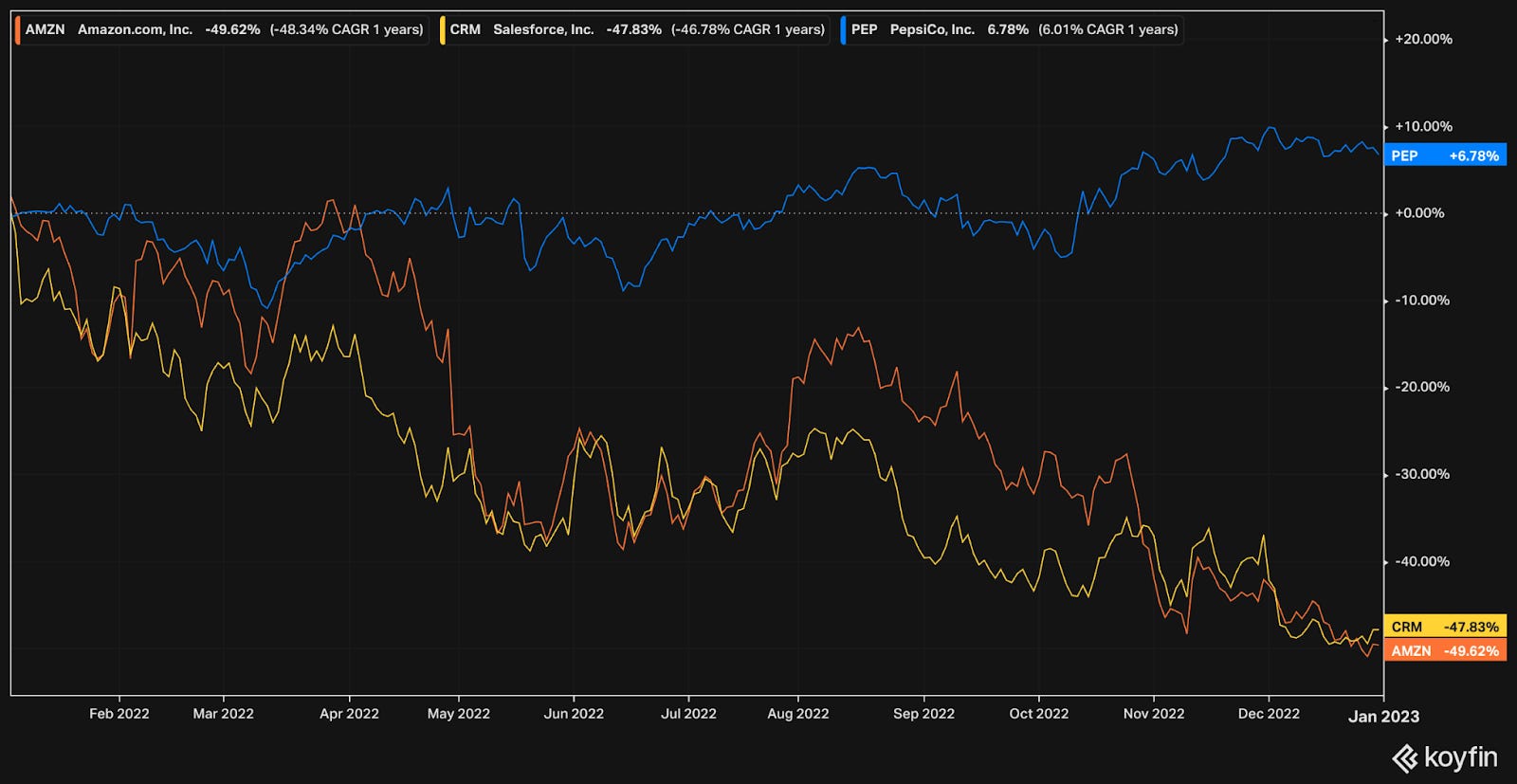Screen dimensions: 1517x784
Task: Click the orange AMZN color marker in legend
Action: click(x=18, y=29)
